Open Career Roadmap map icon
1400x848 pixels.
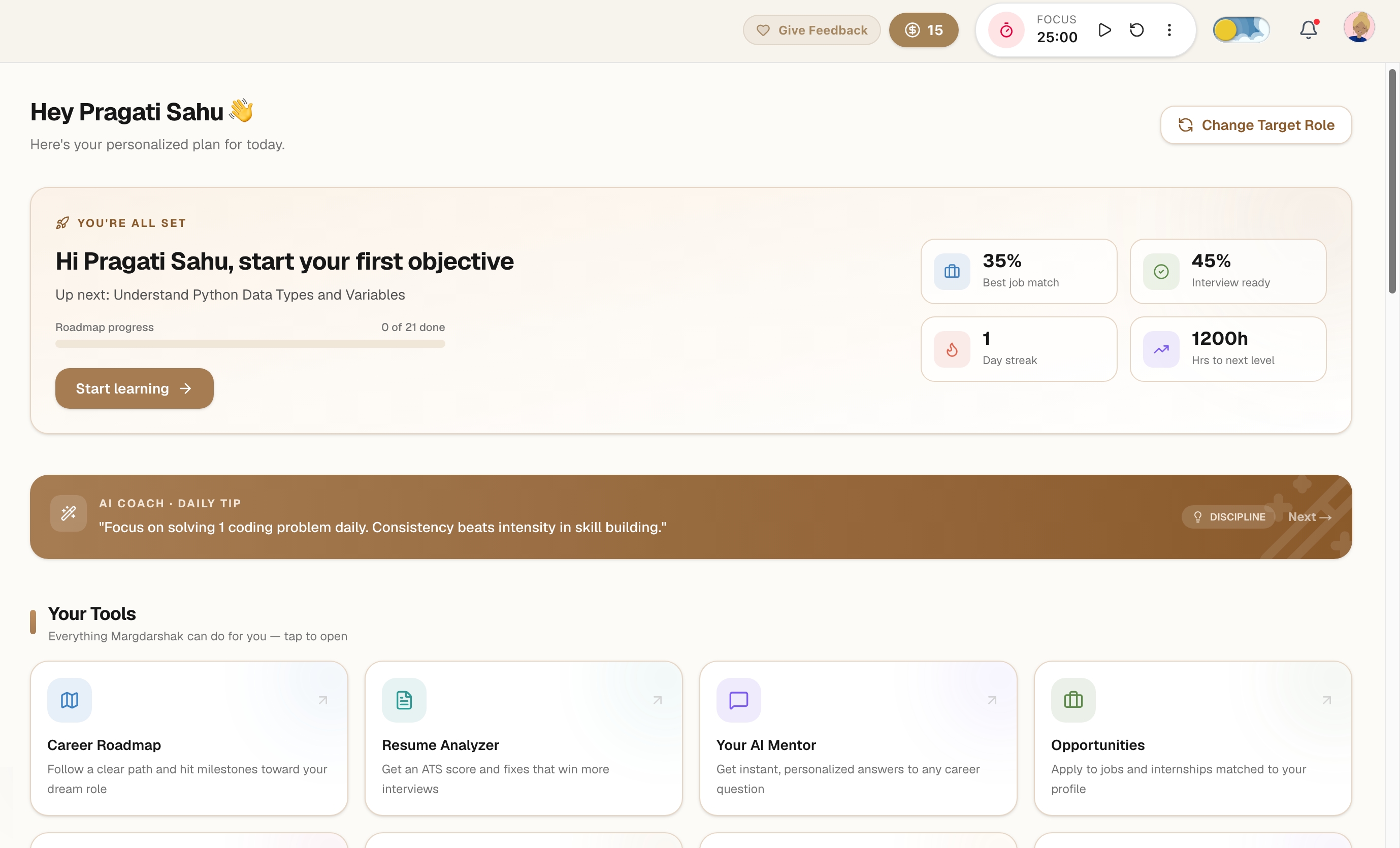pyautogui.click(x=70, y=700)
